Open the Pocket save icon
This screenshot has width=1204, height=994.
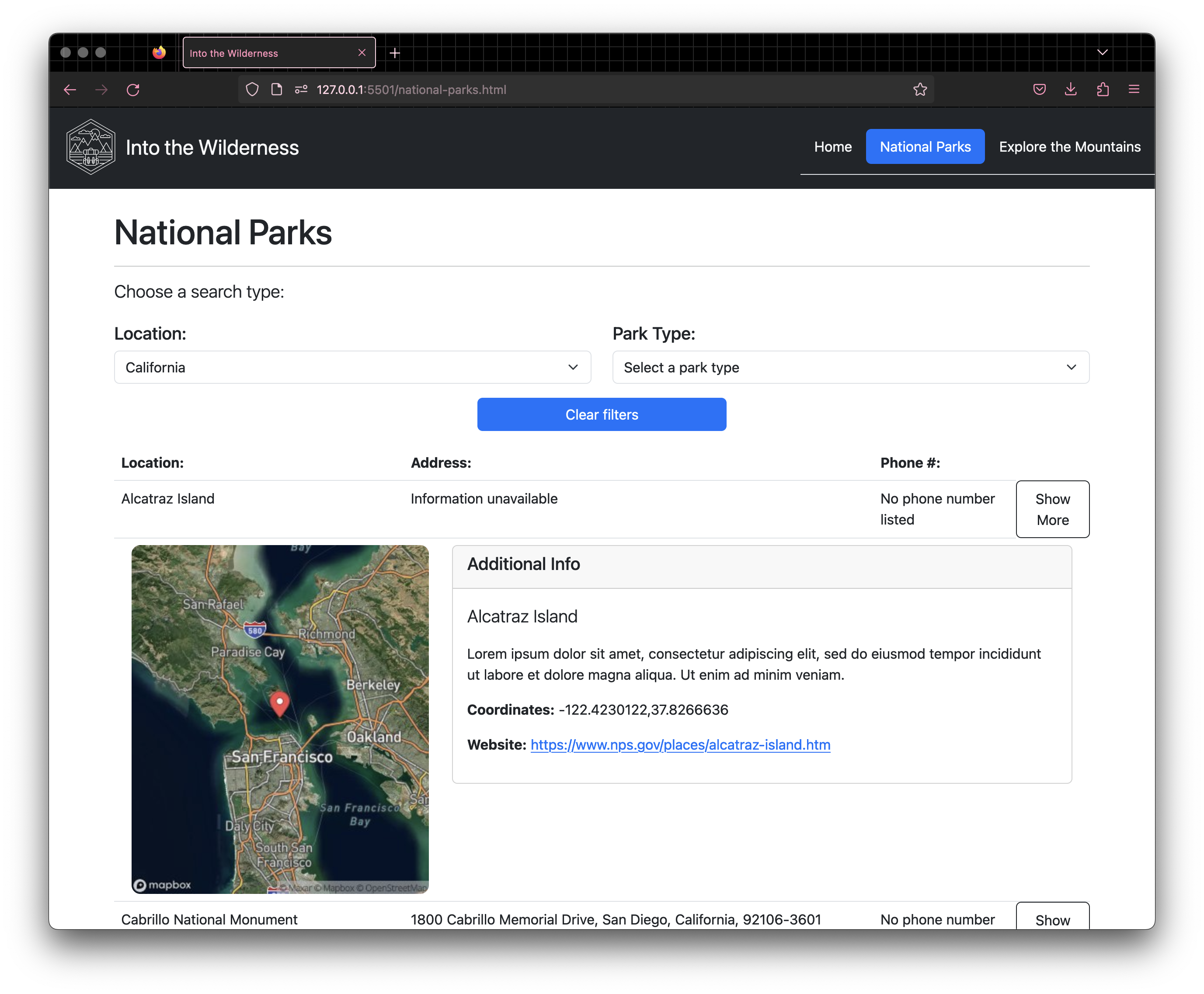click(x=1039, y=90)
